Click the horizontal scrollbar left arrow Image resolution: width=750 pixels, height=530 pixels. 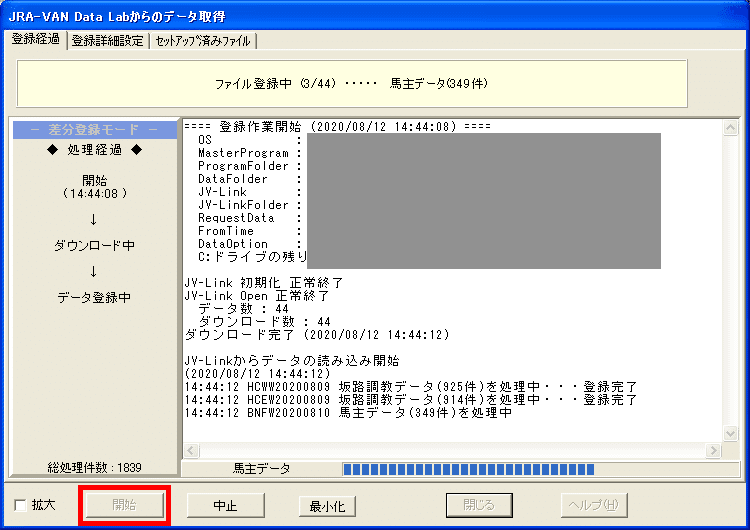click(x=191, y=451)
